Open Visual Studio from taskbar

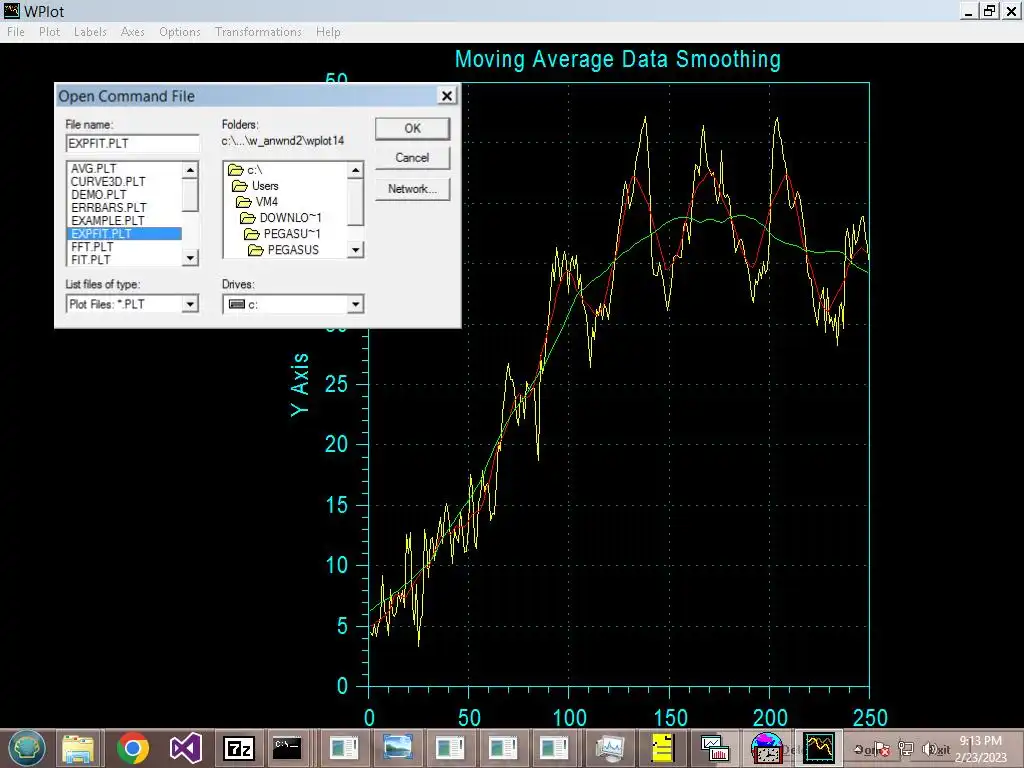point(185,748)
